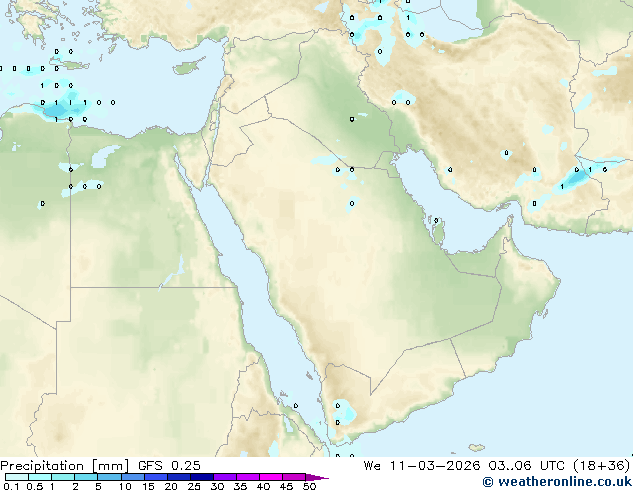Click the weatheronline.co.uk copyright link
Screen dimensions: 634x490
click(x=557, y=482)
